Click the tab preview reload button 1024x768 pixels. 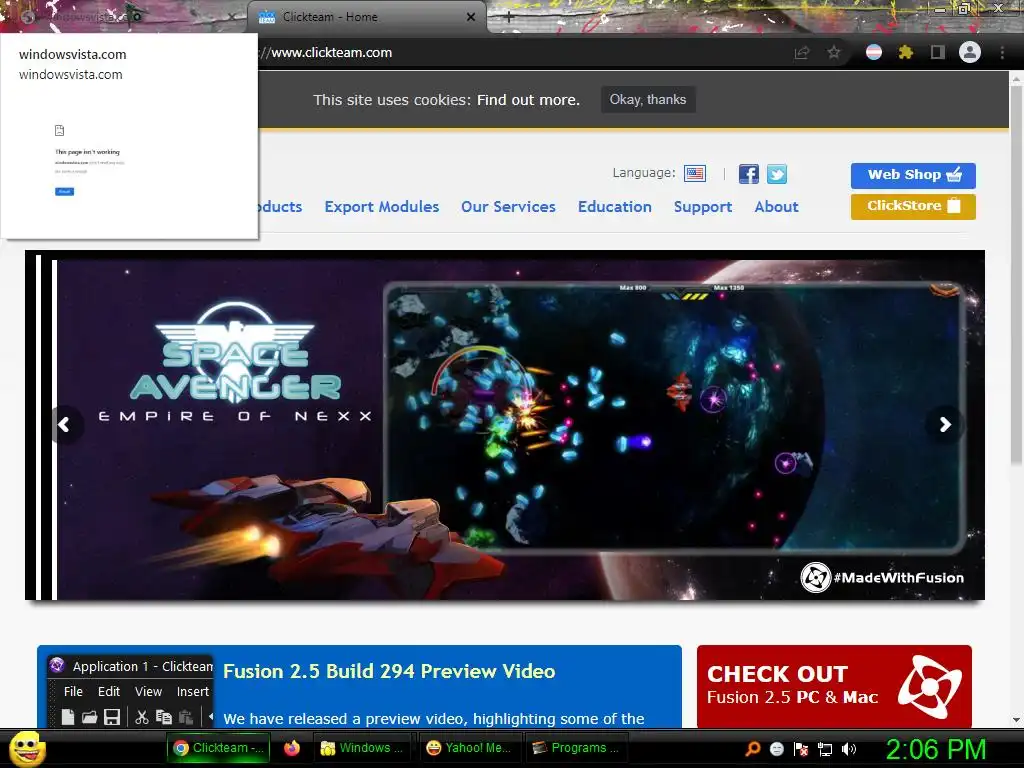64,191
